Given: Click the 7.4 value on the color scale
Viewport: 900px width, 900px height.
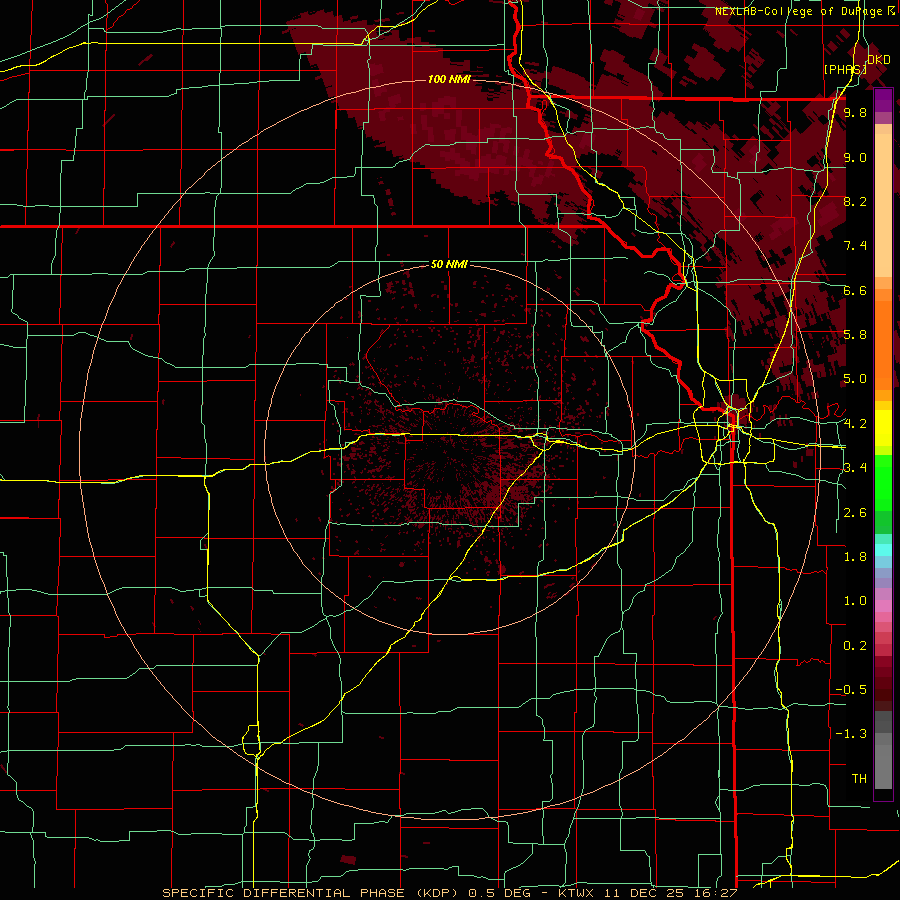Looking at the screenshot, I should tap(855, 246).
